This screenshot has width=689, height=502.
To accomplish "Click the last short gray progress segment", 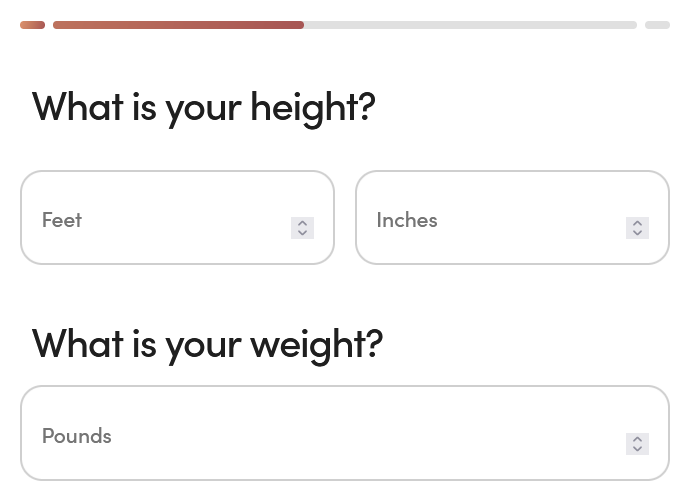I will point(657,25).
